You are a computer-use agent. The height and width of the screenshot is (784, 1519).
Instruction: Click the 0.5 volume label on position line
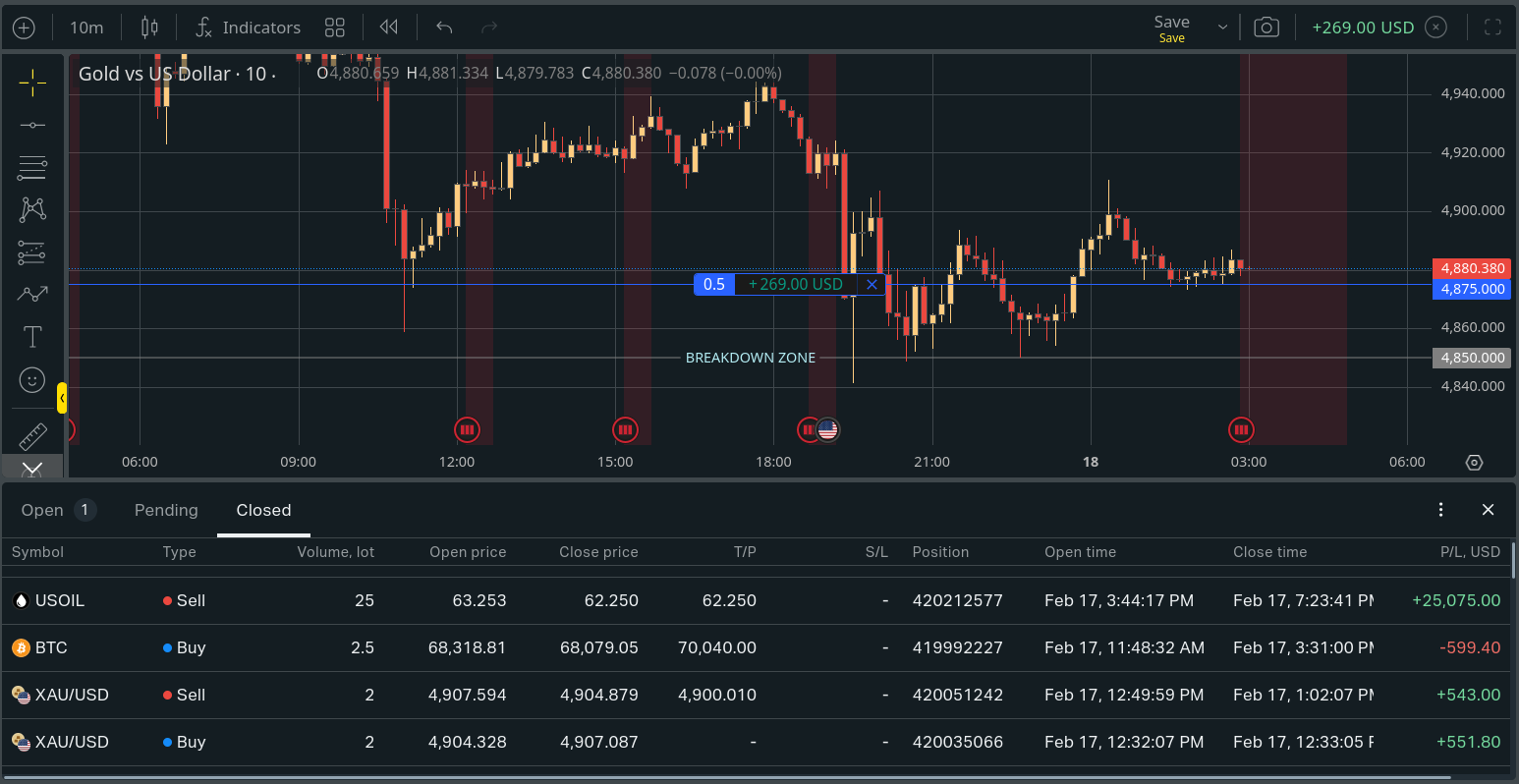714,285
